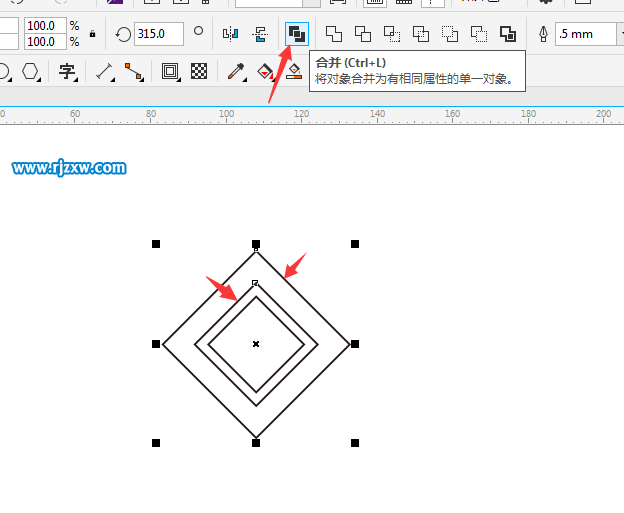Expand the Dimension tool flyout arrow
624x513 pixels.
click(113, 80)
